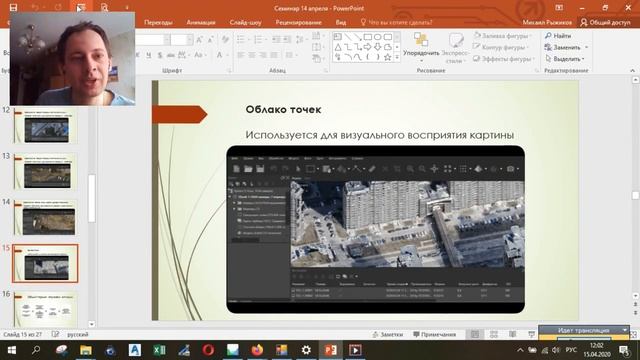
Task: Open Windows Settings gear on the taskbar
Action: 306,350
